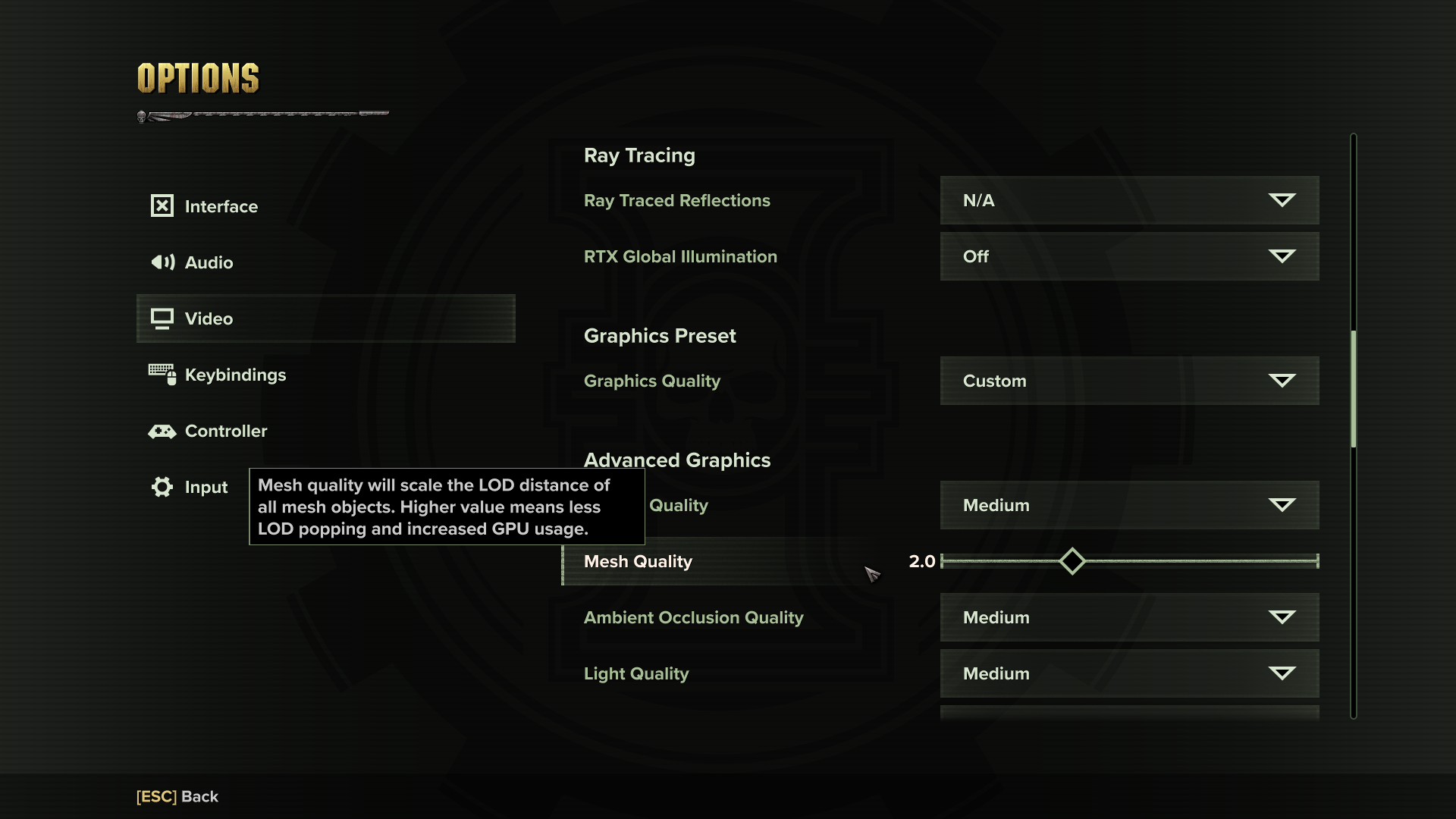Click the Video monitor icon
Screen dimensions: 1456x819
162,318
